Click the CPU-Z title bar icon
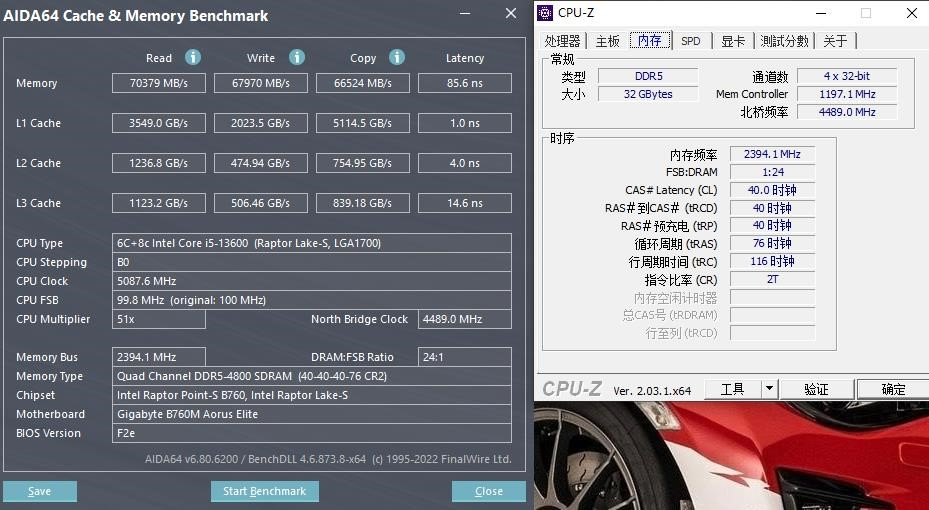 (545, 12)
